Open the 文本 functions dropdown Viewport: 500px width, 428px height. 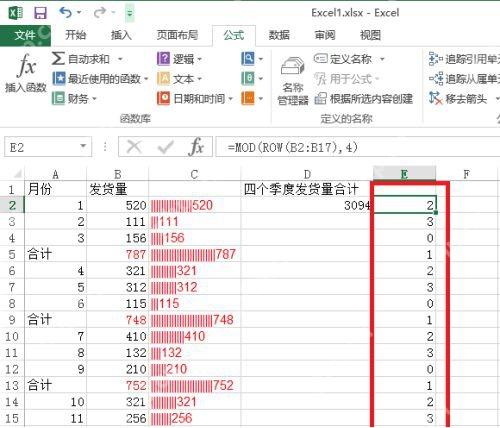point(180,79)
